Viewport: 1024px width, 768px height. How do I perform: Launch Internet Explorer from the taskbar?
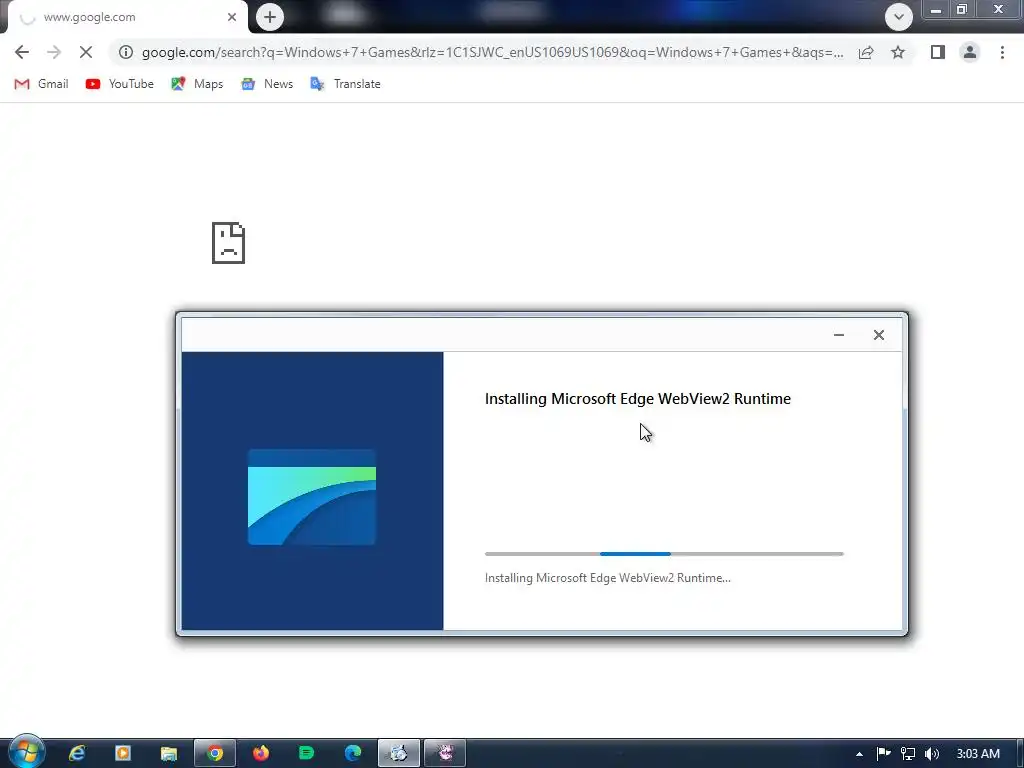(77, 754)
